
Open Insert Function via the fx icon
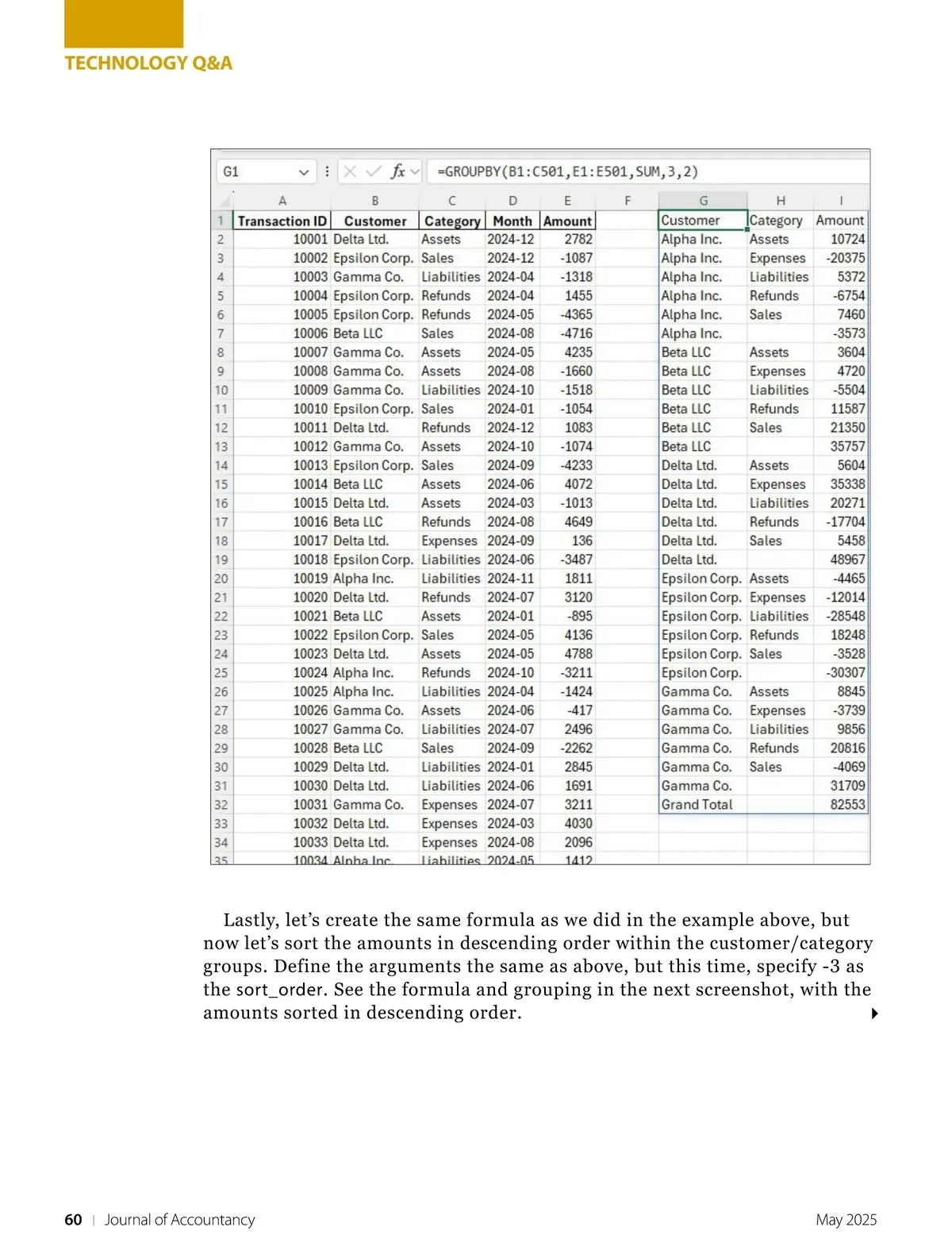tap(397, 171)
